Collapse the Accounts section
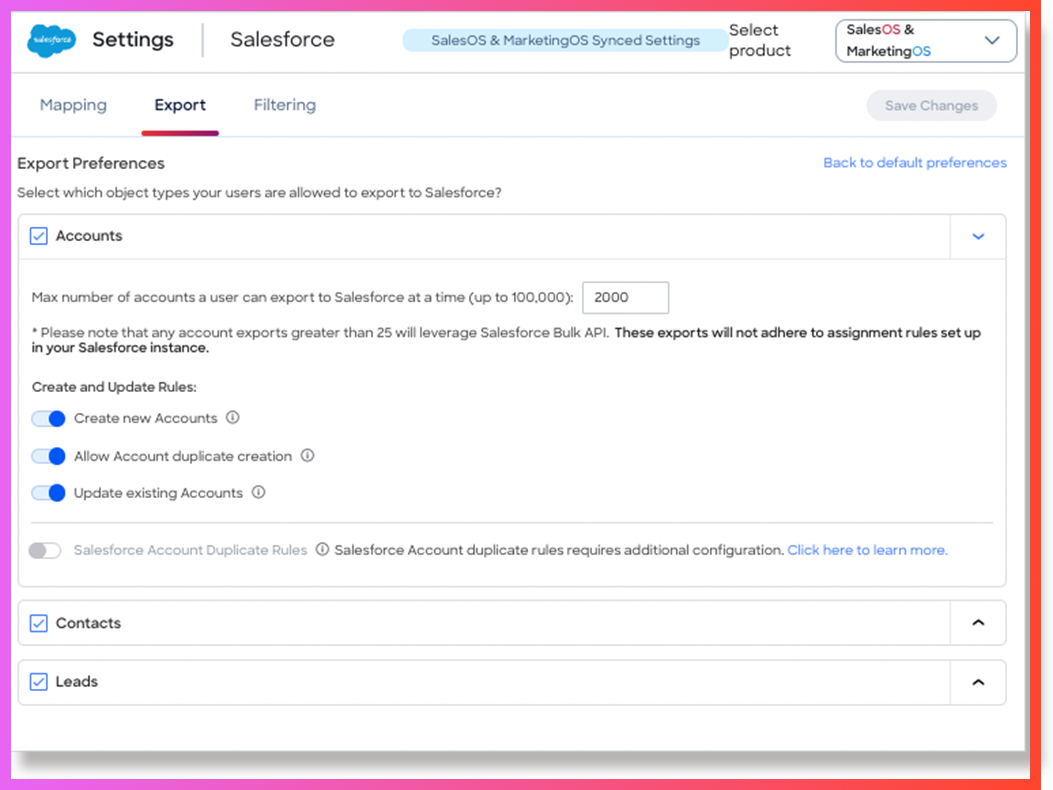Viewport: 1053px width, 790px height. (977, 236)
